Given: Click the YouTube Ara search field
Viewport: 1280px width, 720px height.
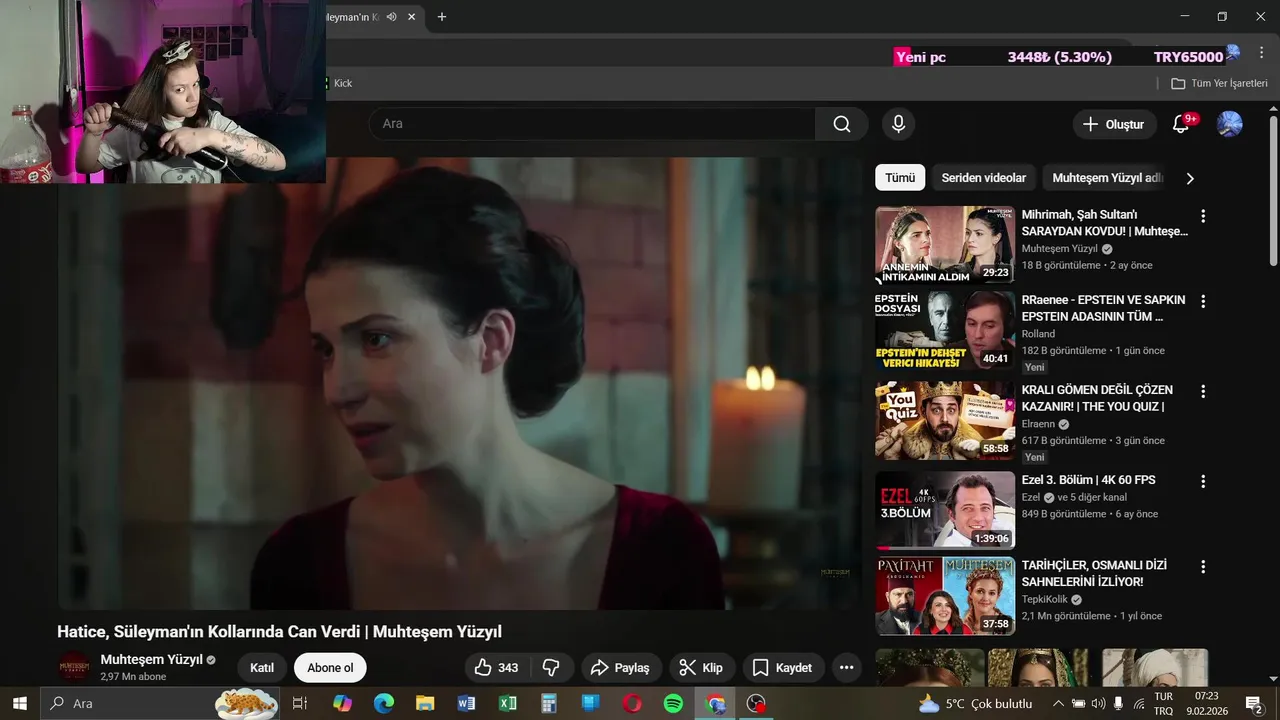Looking at the screenshot, I should coord(592,124).
